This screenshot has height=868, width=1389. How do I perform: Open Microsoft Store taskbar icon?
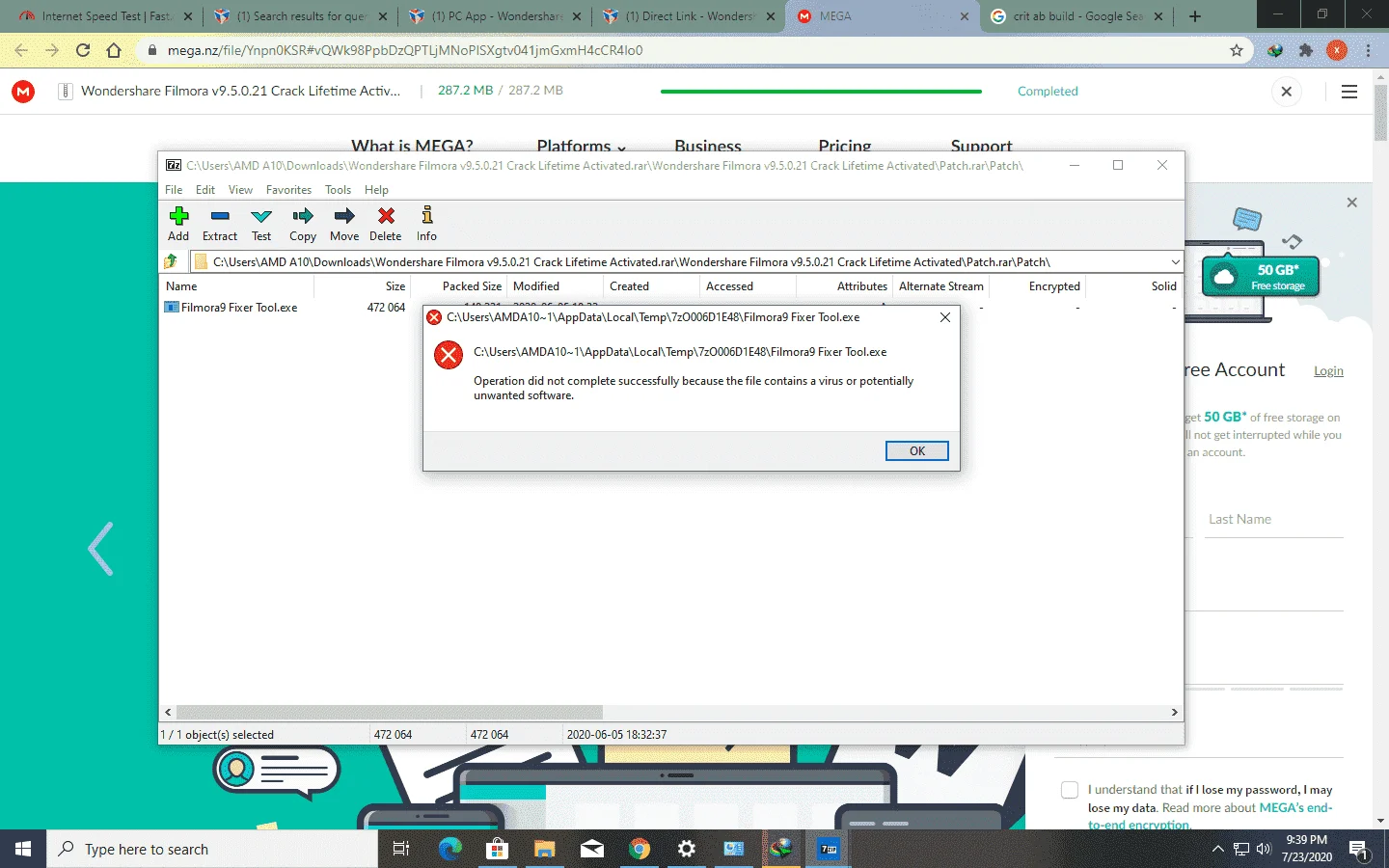click(x=497, y=849)
